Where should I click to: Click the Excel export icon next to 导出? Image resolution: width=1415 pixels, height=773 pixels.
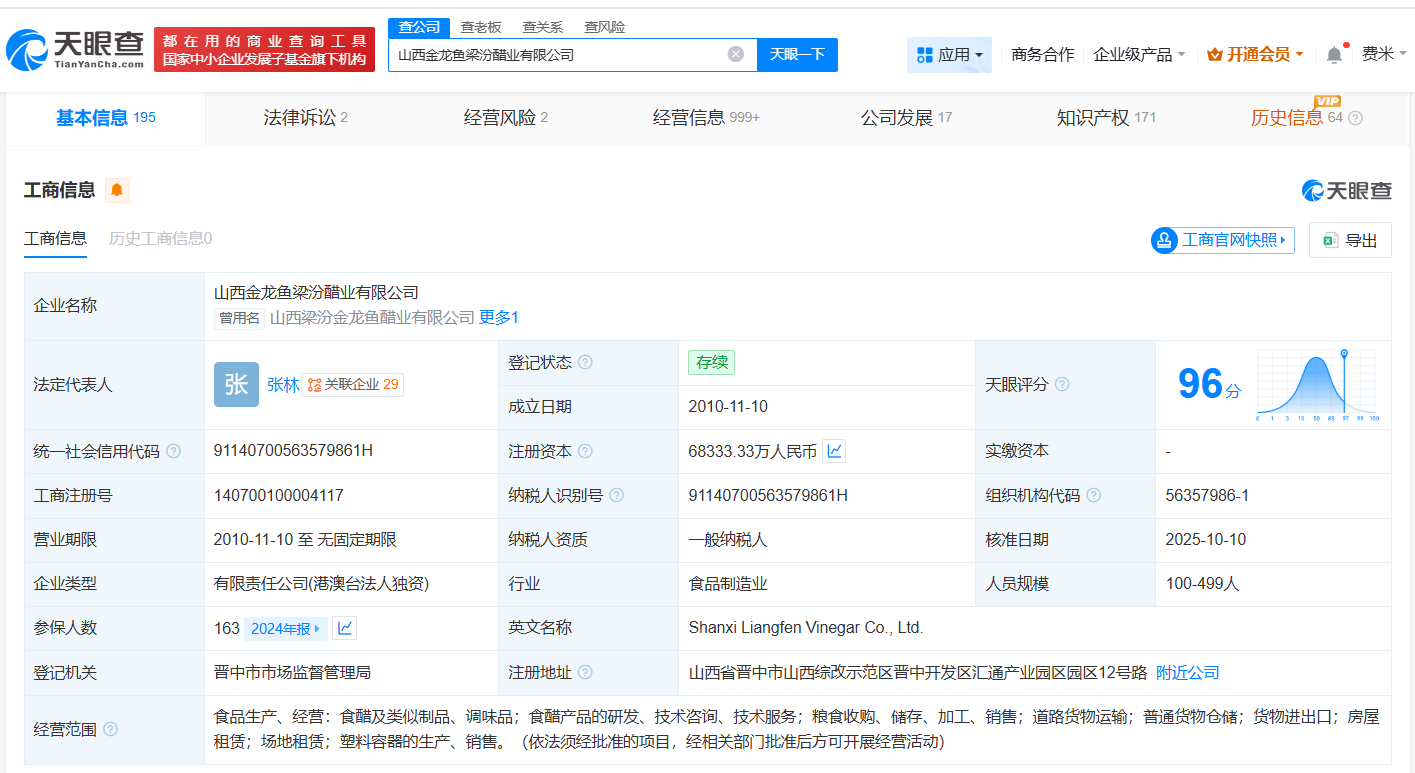coord(1329,239)
